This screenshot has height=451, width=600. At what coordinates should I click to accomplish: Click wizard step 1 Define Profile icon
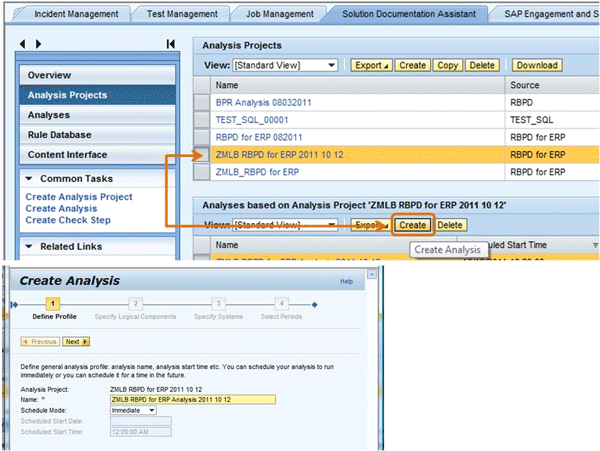point(55,303)
